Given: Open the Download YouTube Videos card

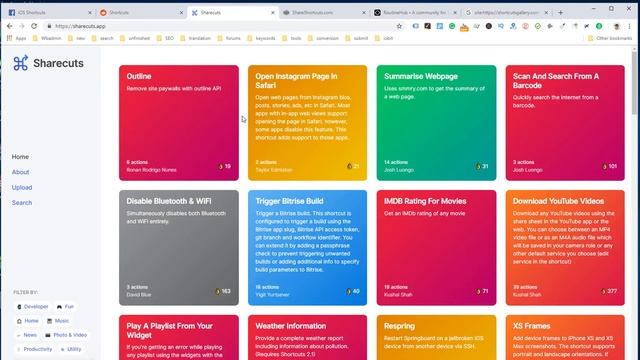Looking at the screenshot, I should tap(565, 248).
